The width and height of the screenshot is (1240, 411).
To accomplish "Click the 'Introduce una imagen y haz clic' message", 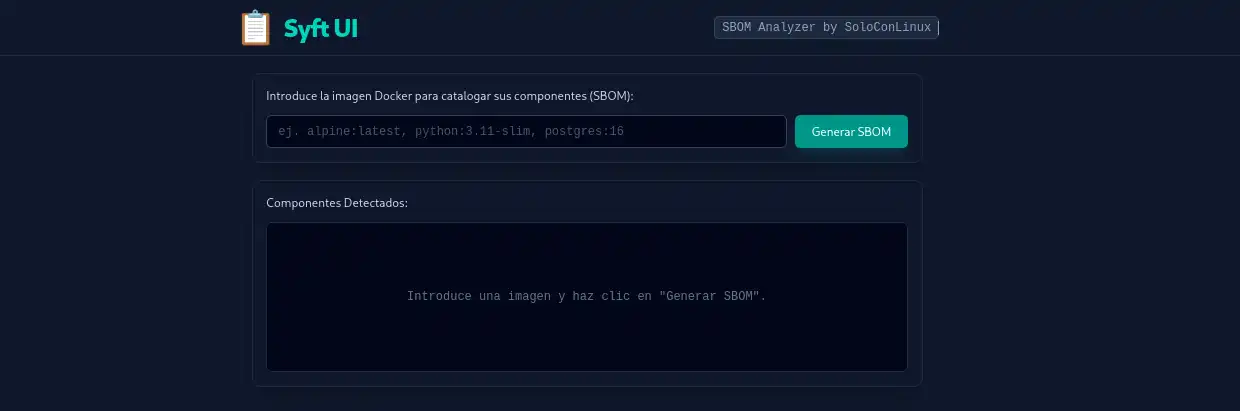I will tap(587, 297).
